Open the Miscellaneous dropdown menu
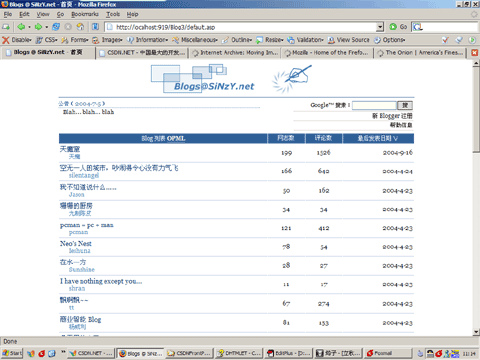 (195, 40)
